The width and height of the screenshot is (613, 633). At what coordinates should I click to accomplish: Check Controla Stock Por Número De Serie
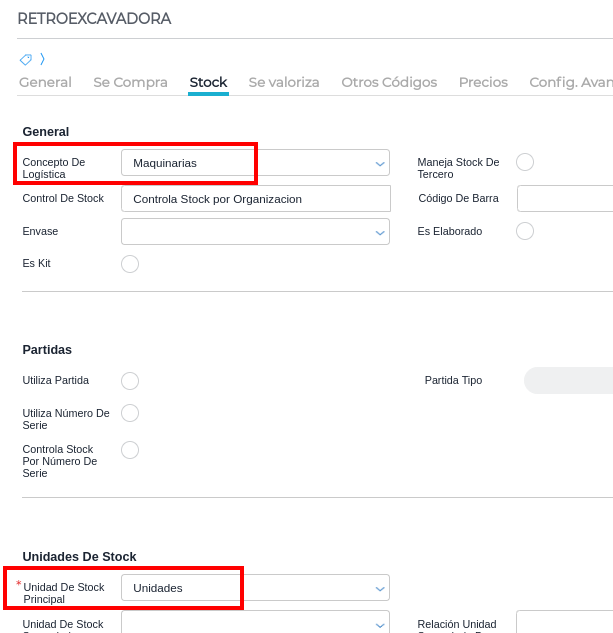tap(130, 450)
